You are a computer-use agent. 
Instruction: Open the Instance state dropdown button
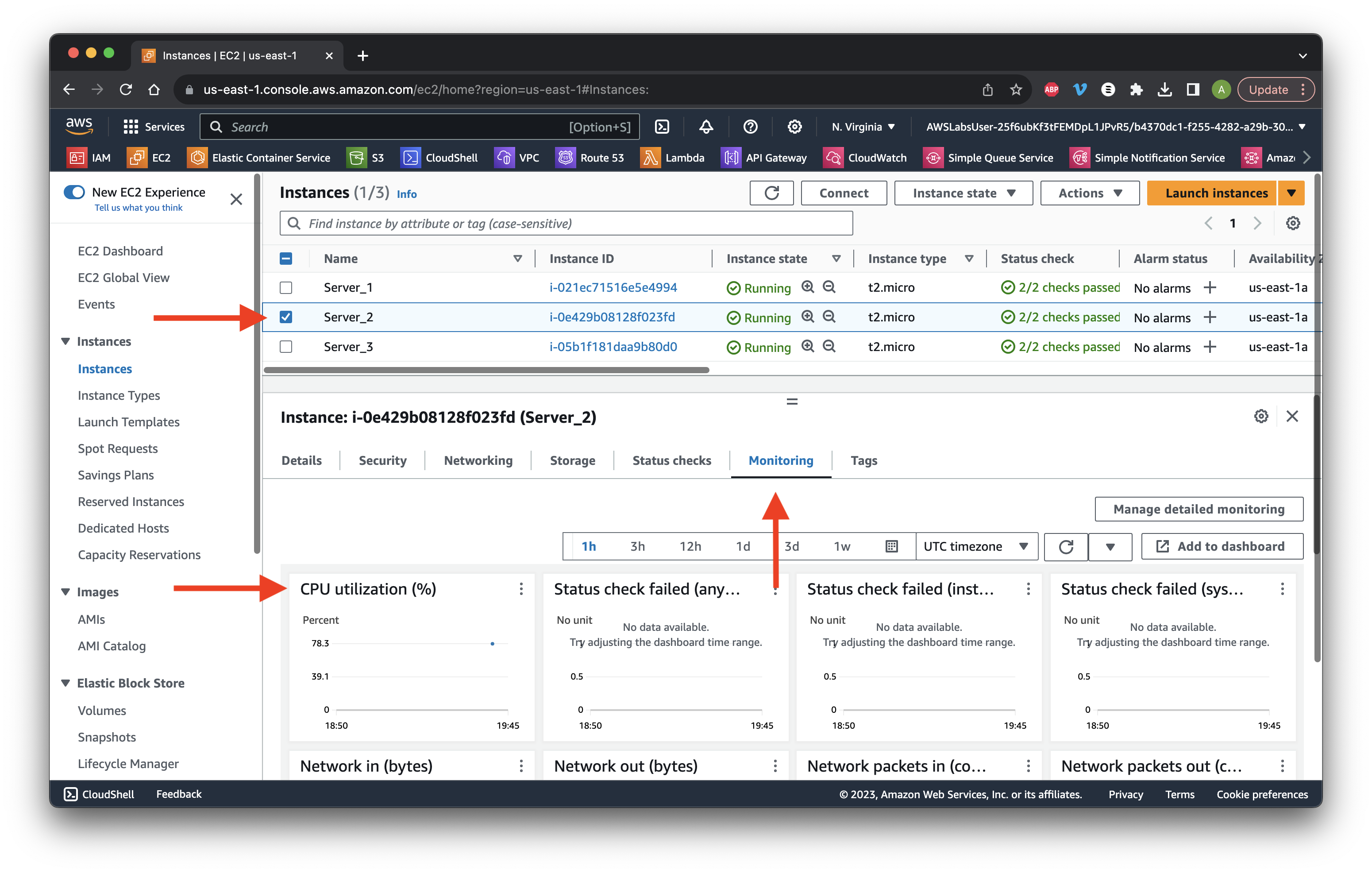click(963, 193)
